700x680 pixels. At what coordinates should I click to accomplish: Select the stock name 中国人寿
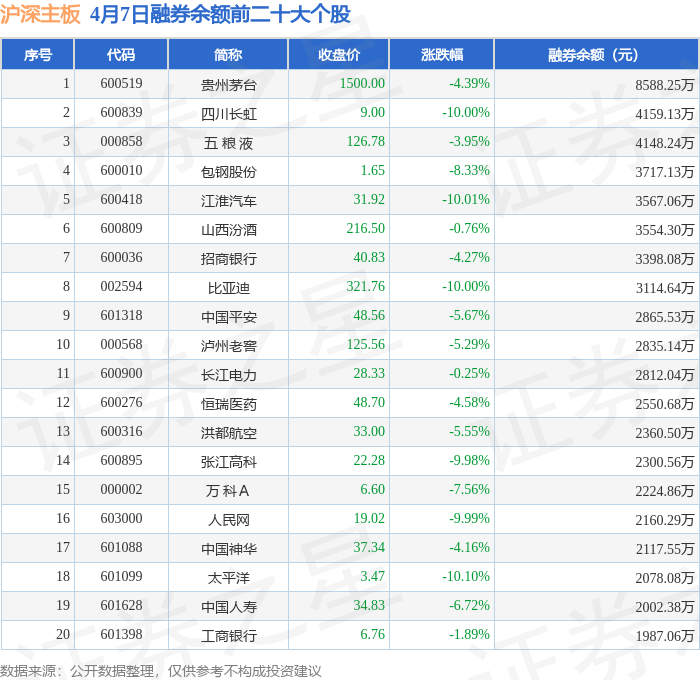point(229,607)
